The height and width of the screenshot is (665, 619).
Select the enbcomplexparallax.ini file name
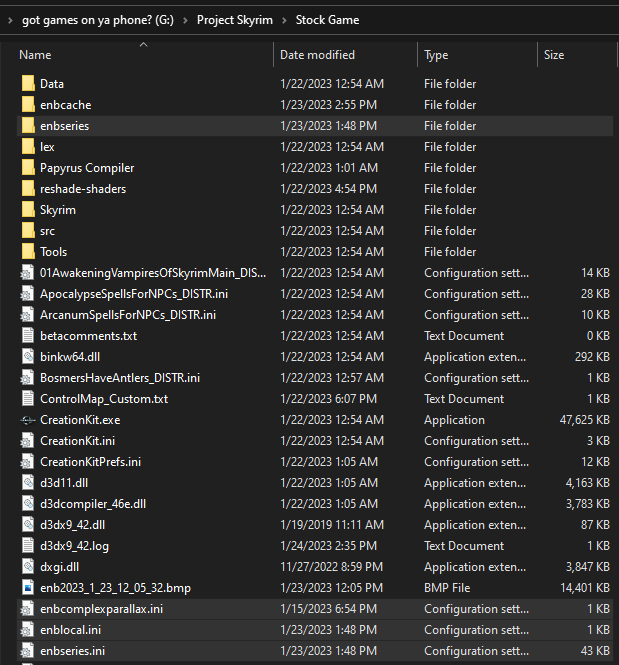pyautogui.click(x=101, y=609)
